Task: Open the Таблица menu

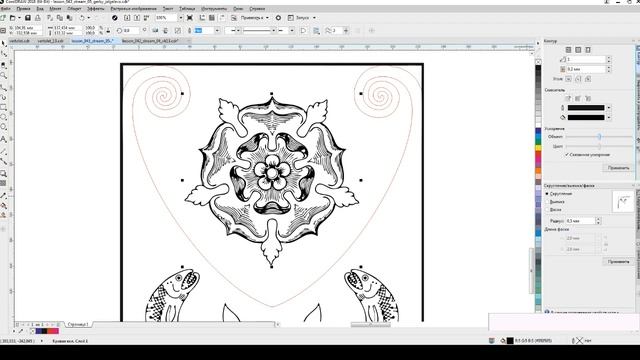Action: pos(187,9)
